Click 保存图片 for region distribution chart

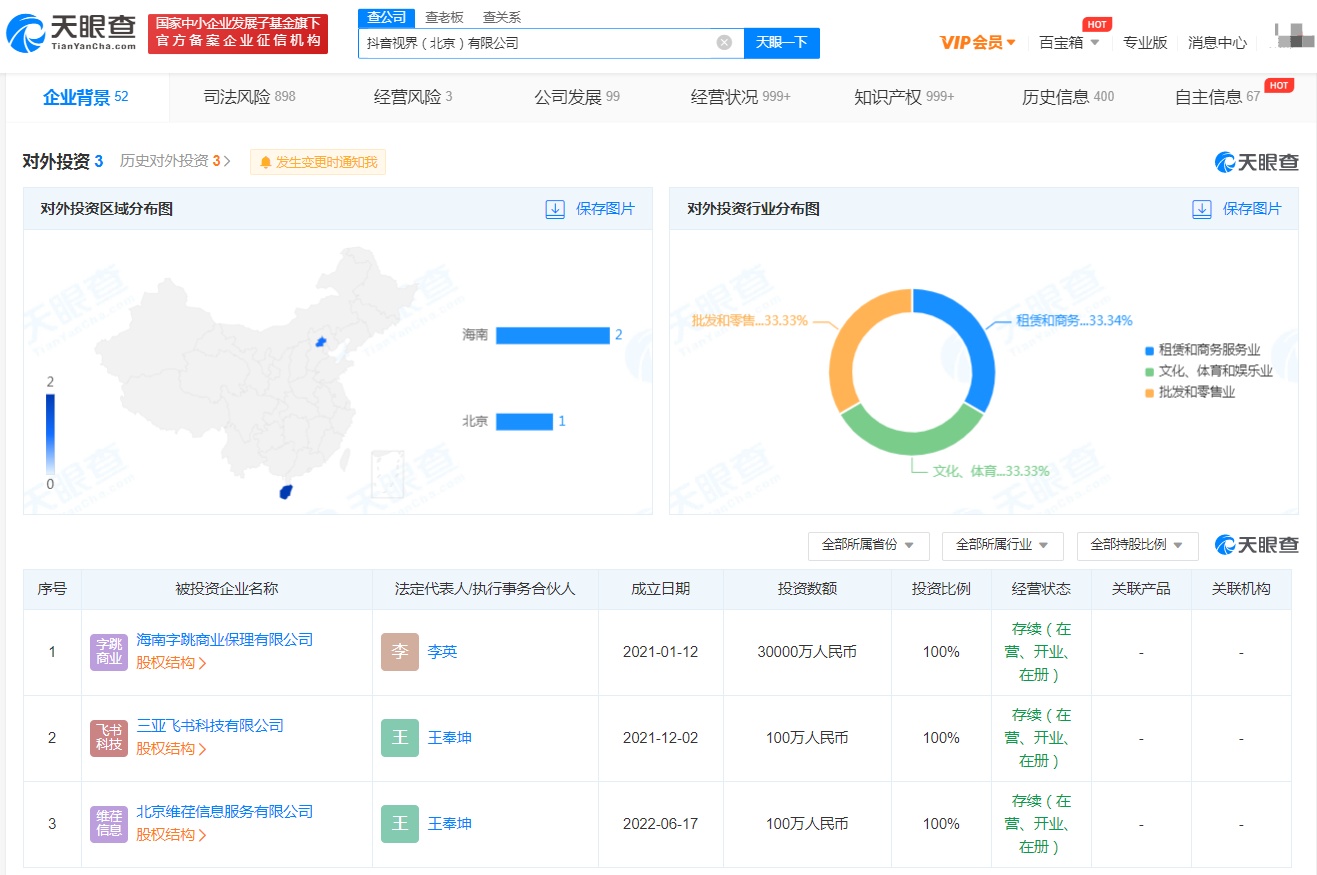click(x=605, y=209)
